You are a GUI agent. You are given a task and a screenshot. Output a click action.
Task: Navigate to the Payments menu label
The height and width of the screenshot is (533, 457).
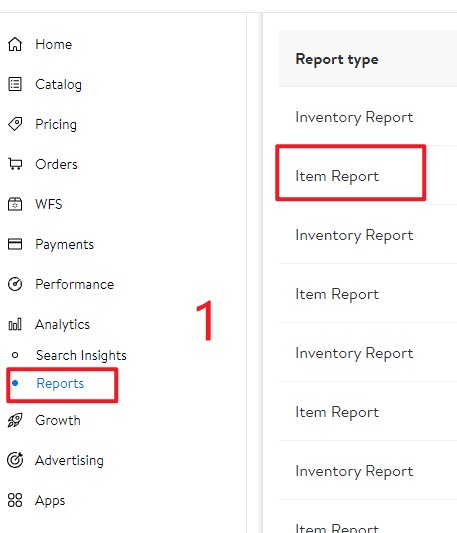click(x=64, y=245)
